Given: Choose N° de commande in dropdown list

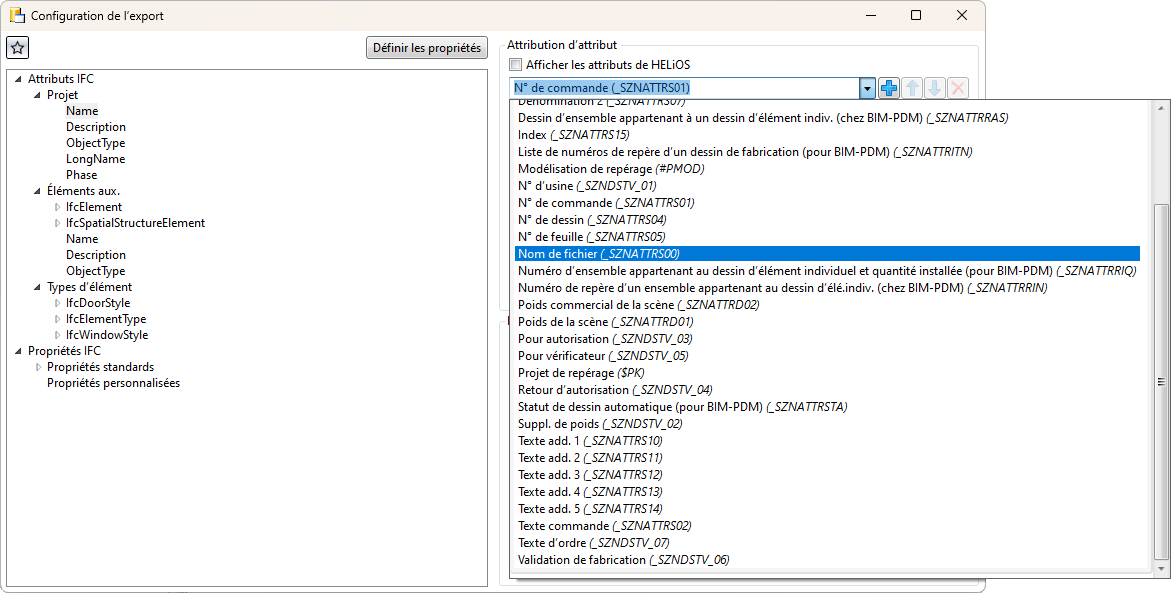Looking at the screenshot, I should [x=606, y=203].
